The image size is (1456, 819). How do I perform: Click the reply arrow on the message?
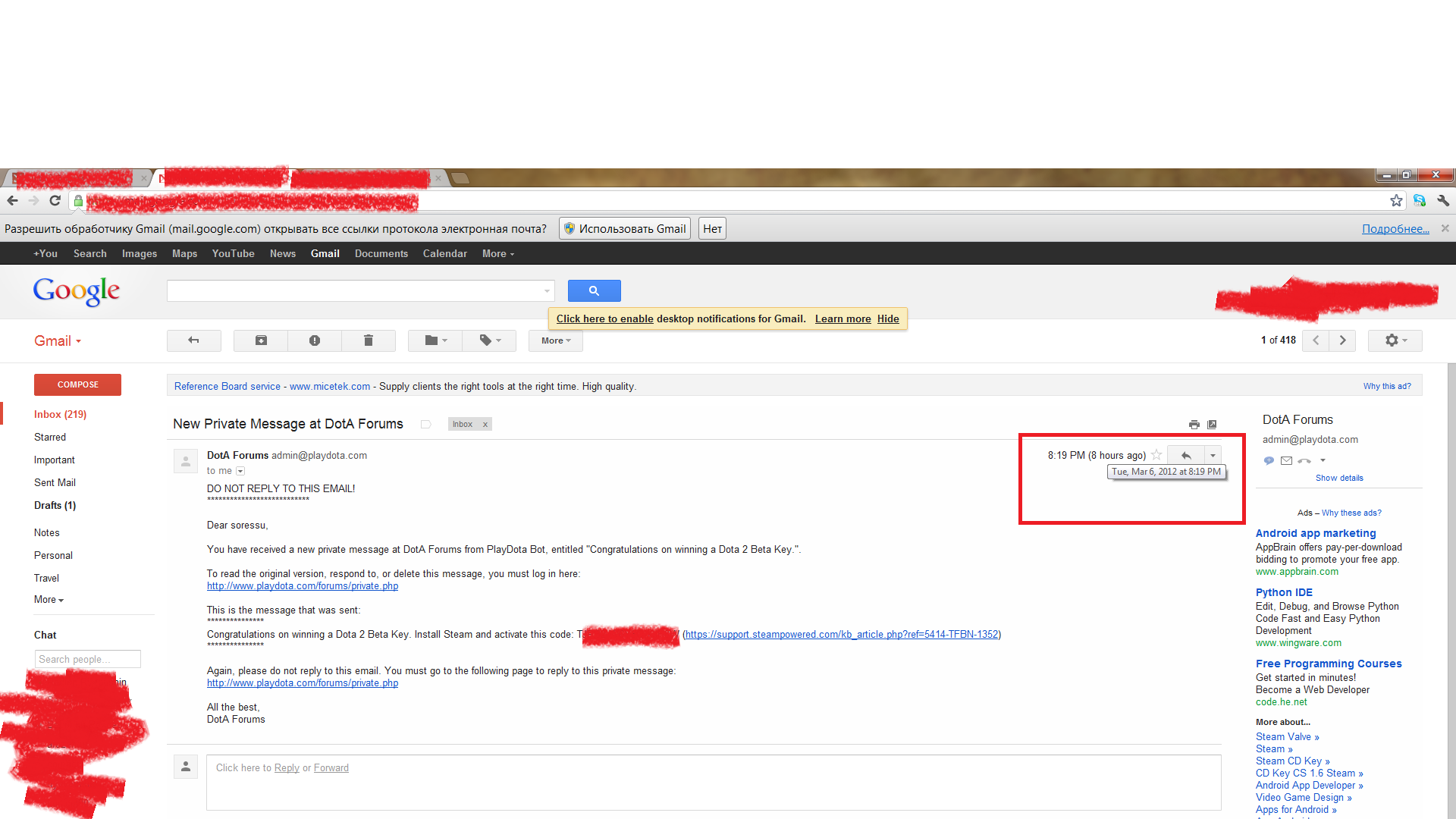point(1186,455)
